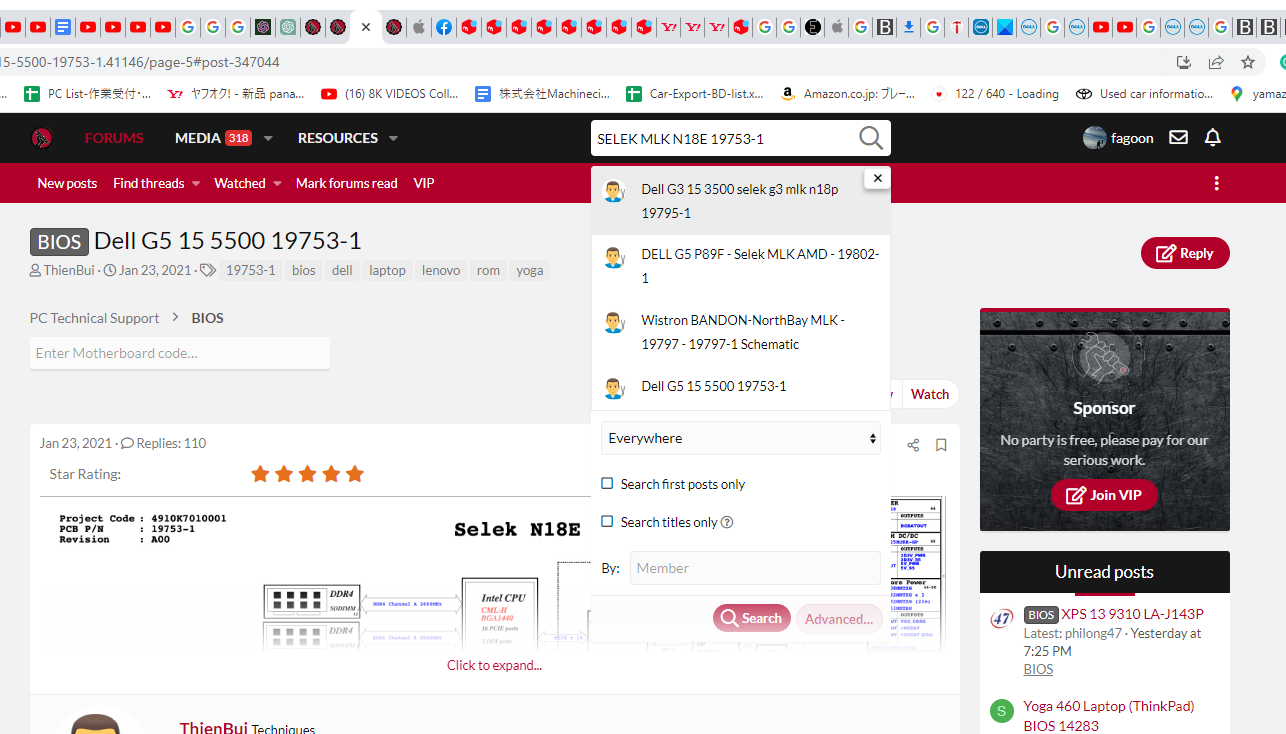Select Find threads in the navigation bar

(149, 183)
